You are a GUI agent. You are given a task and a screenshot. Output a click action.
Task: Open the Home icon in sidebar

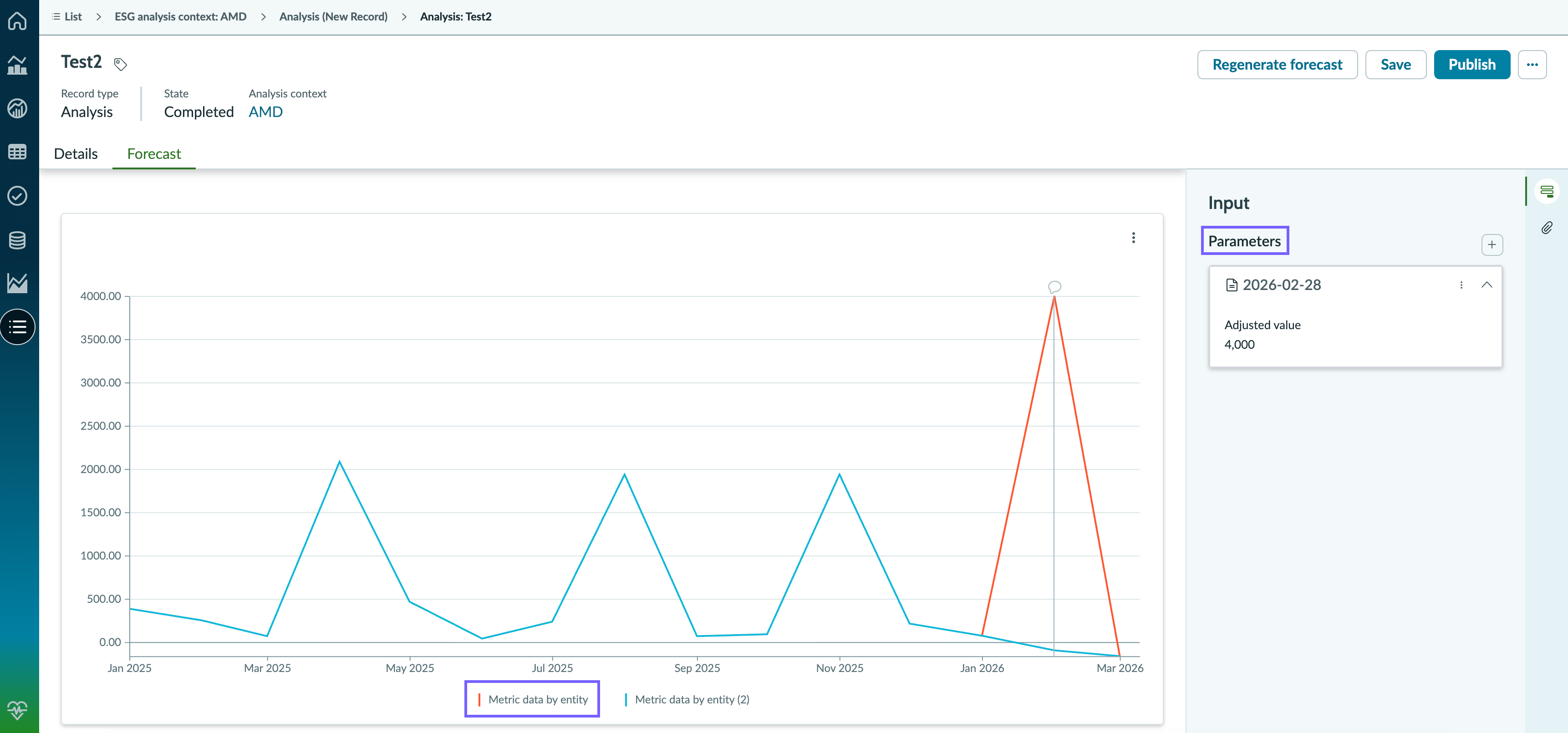click(x=17, y=20)
